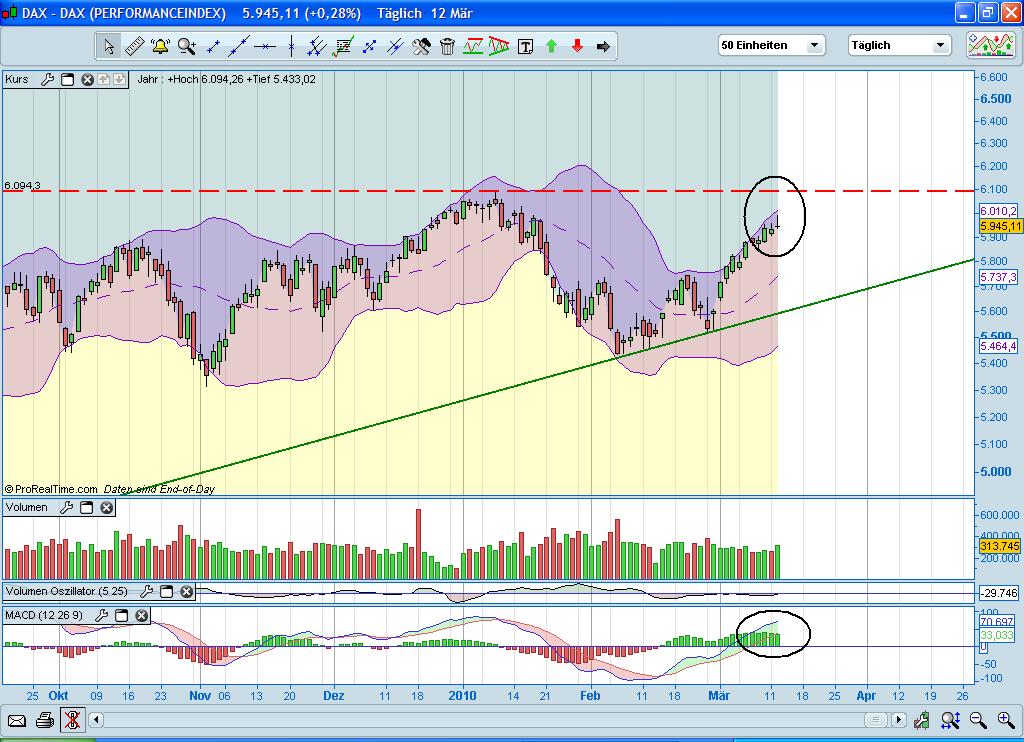Move Kurs panel down with arrow icon
The width and height of the screenshot is (1024, 742).
click(120, 80)
